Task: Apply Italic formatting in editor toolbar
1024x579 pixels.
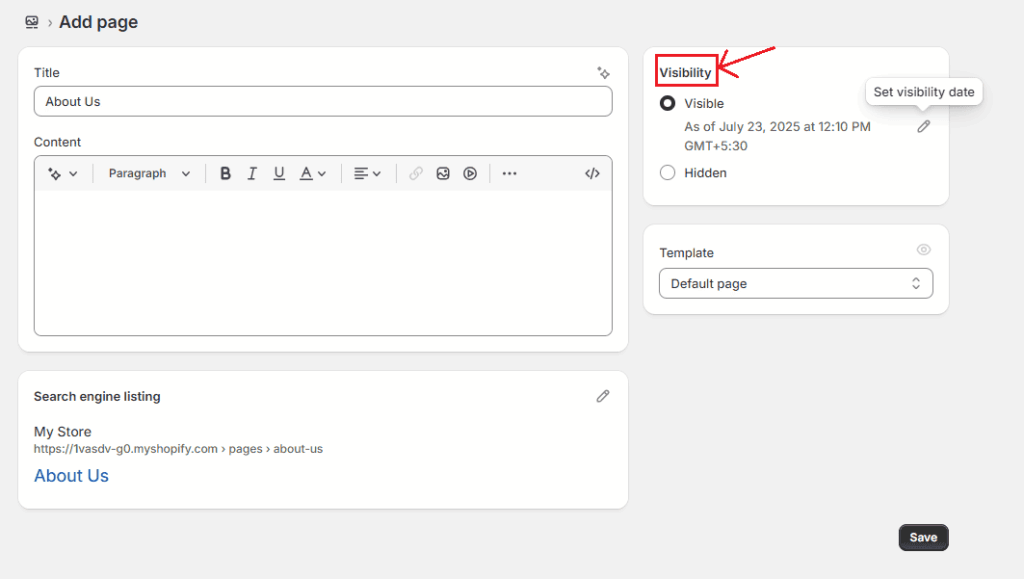Action: click(252, 174)
